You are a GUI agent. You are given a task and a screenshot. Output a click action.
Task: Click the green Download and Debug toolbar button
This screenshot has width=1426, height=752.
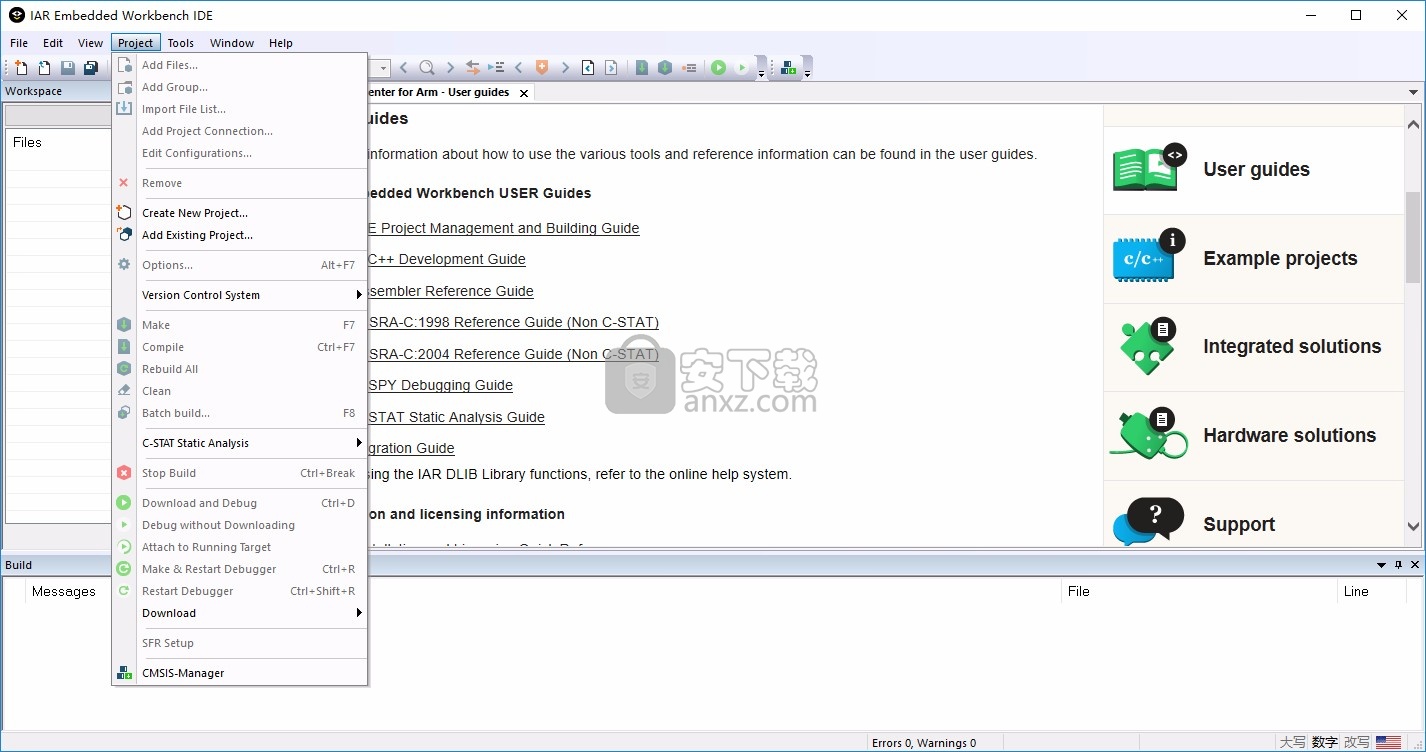pos(718,68)
